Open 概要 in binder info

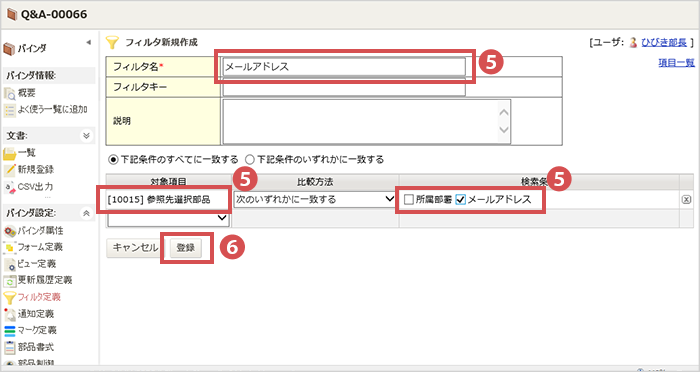[26, 92]
